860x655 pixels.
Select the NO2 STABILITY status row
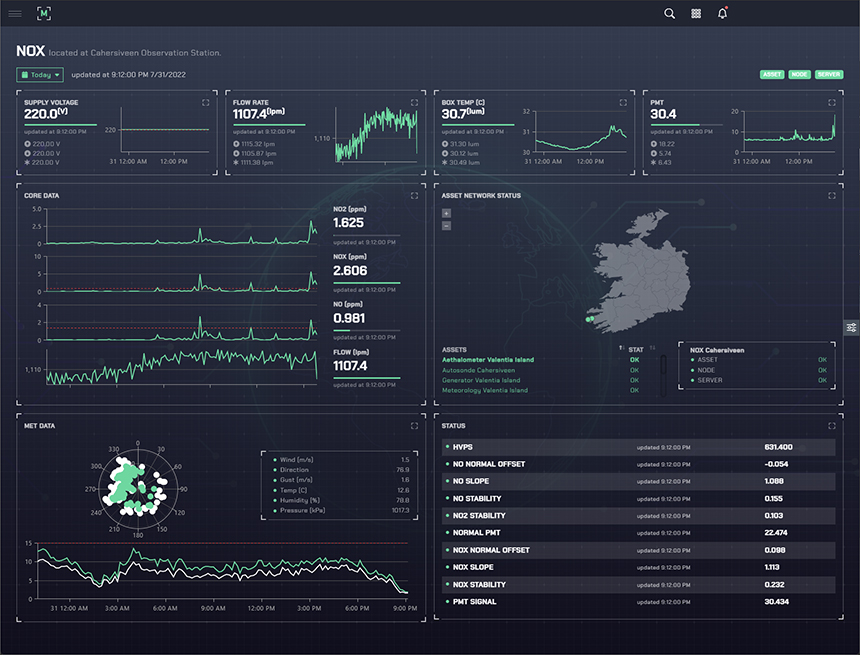coord(638,516)
